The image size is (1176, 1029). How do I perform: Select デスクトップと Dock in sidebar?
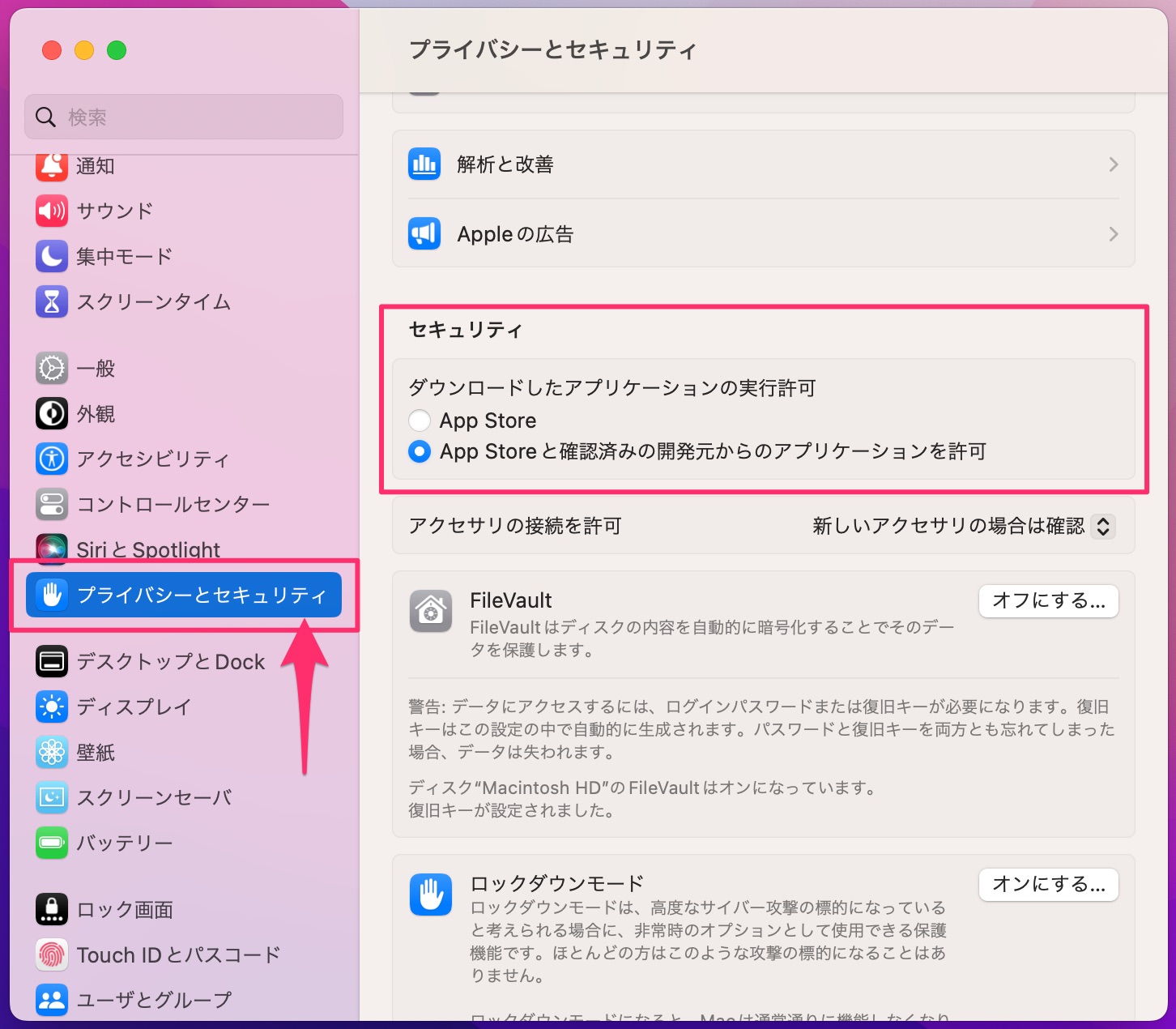[x=184, y=661]
